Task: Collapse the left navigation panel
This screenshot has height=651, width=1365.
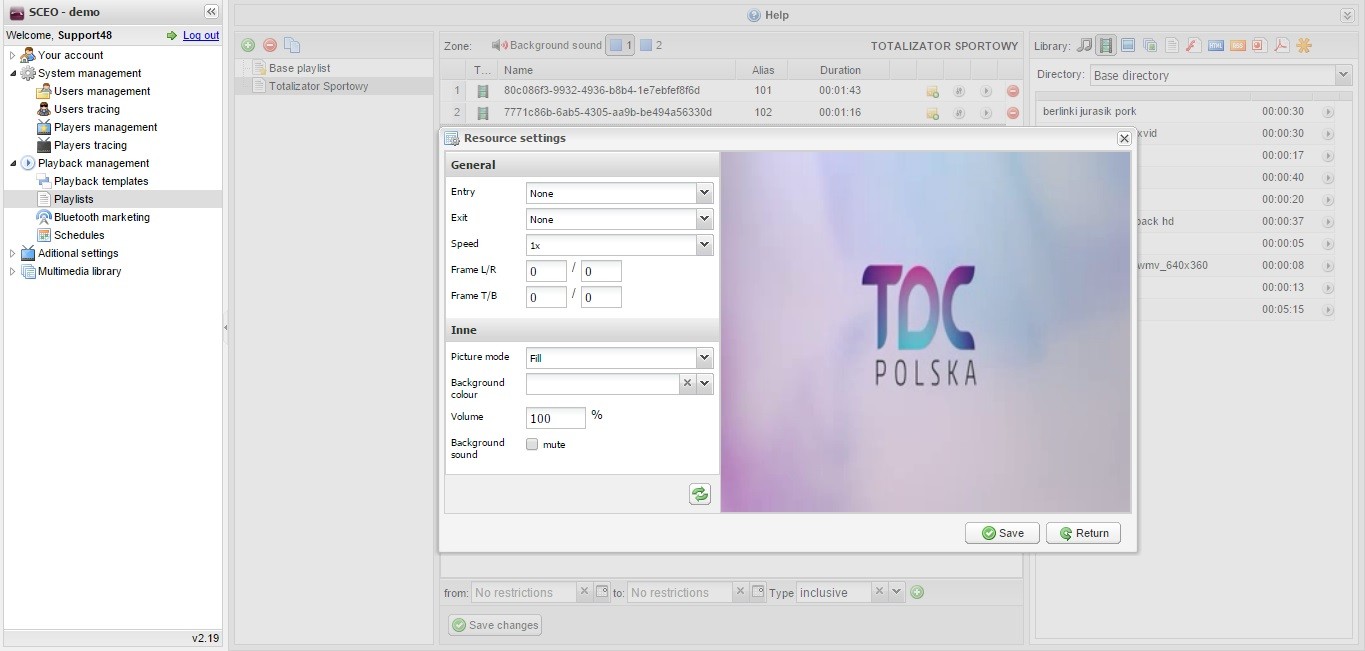Action: tap(211, 12)
